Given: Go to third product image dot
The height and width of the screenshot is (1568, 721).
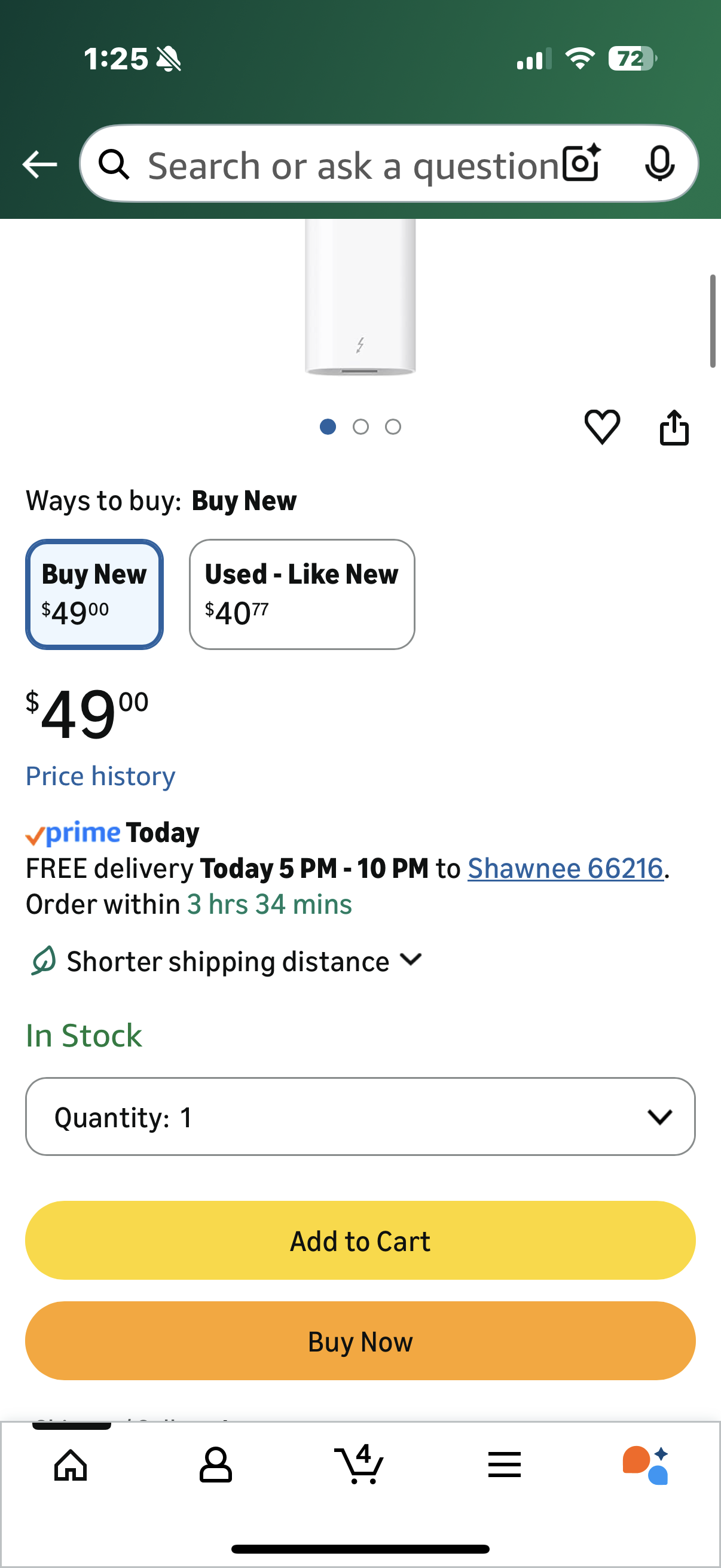Looking at the screenshot, I should (x=393, y=427).
